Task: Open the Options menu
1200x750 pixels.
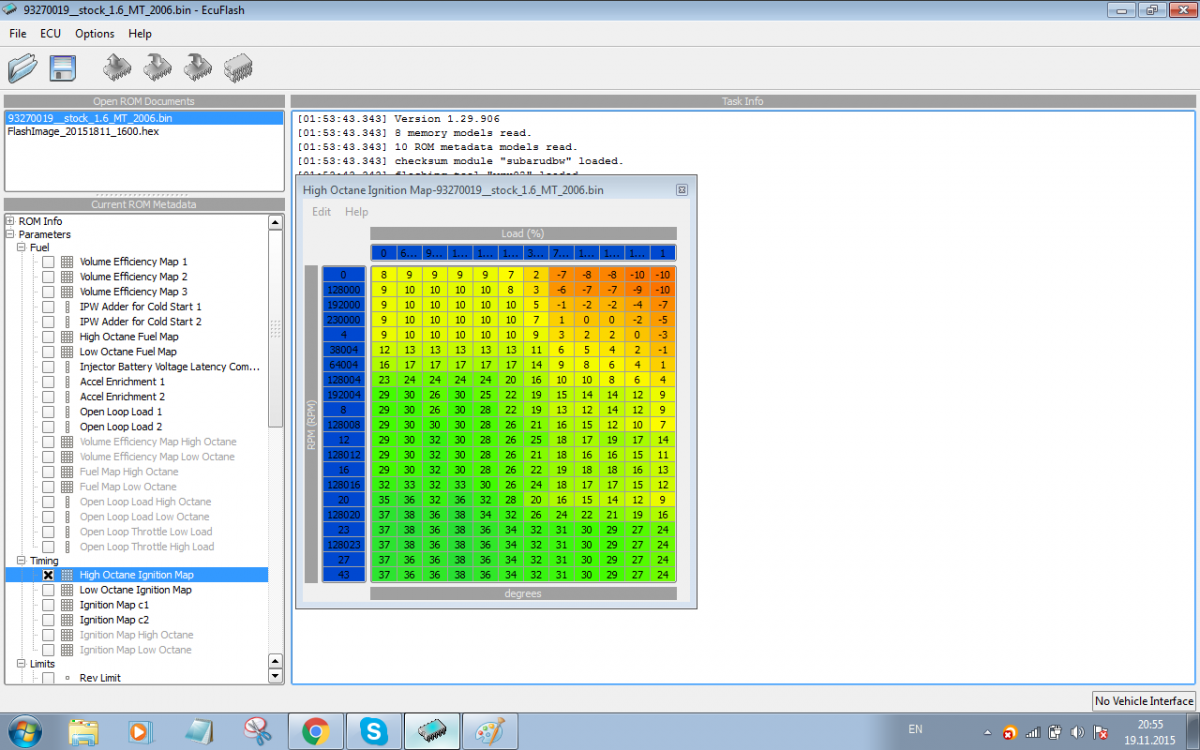Action: (95, 33)
